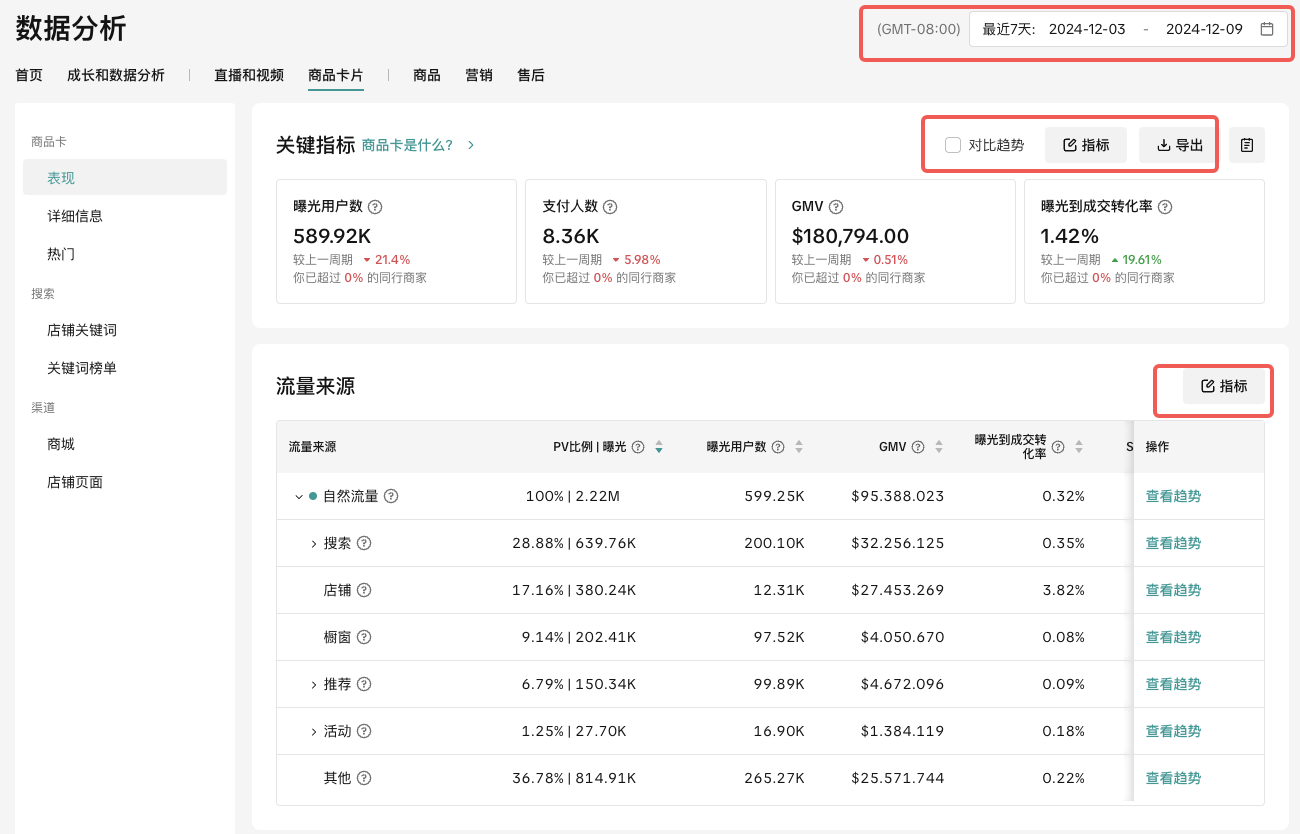Switch to the 直播和视频 tab
This screenshot has width=1300, height=834.
(249, 75)
